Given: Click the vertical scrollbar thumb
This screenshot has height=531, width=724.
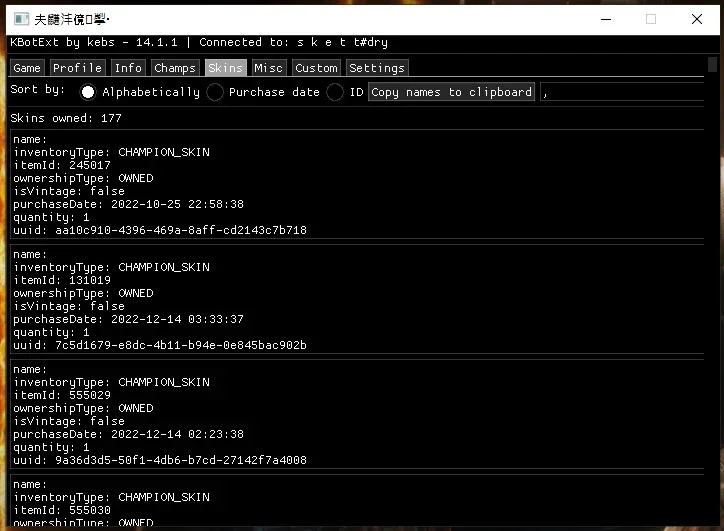Looking at the screenshot, I should click(712, 65).
